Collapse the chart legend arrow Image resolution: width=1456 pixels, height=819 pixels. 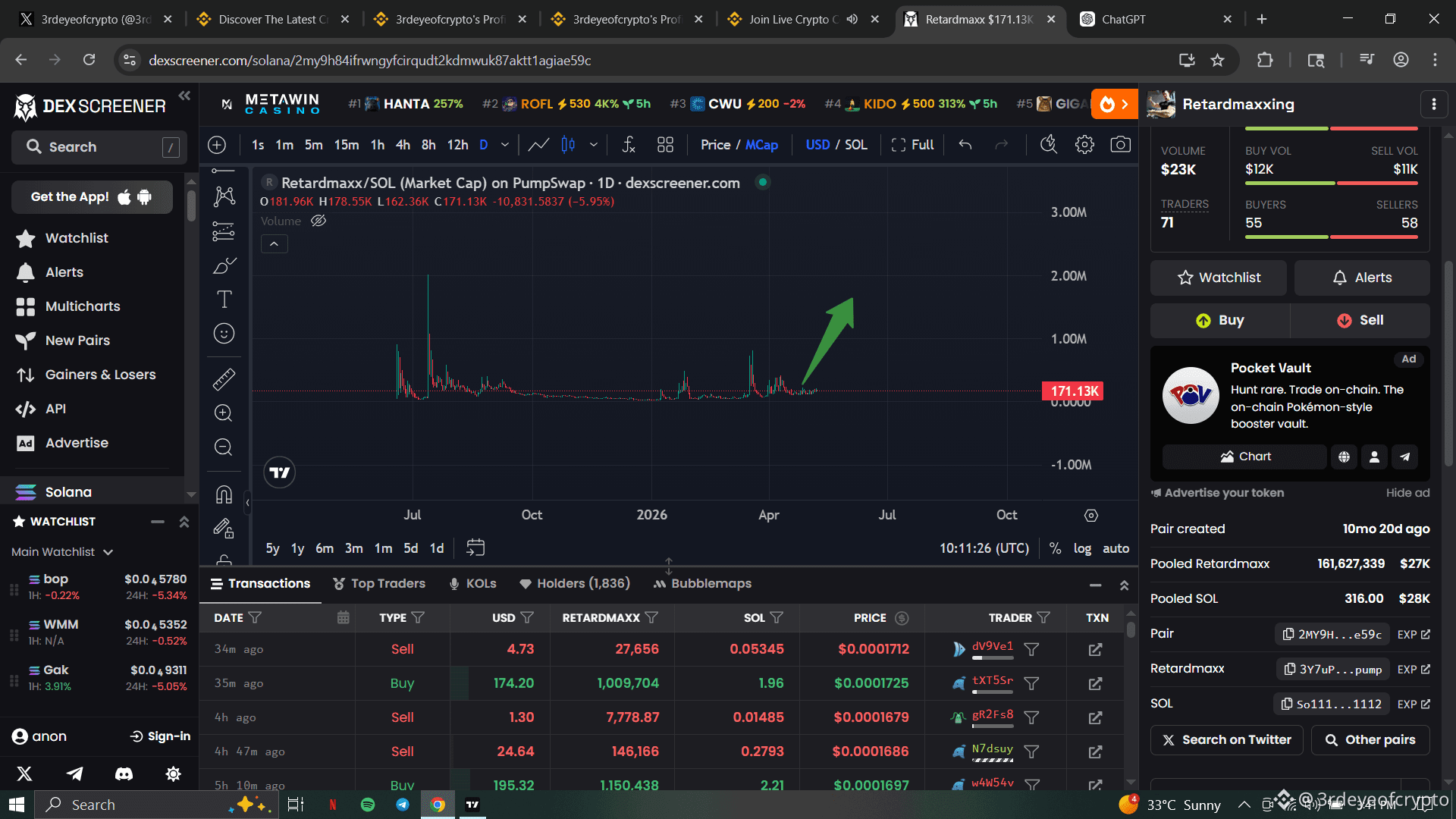pos(274,243)
